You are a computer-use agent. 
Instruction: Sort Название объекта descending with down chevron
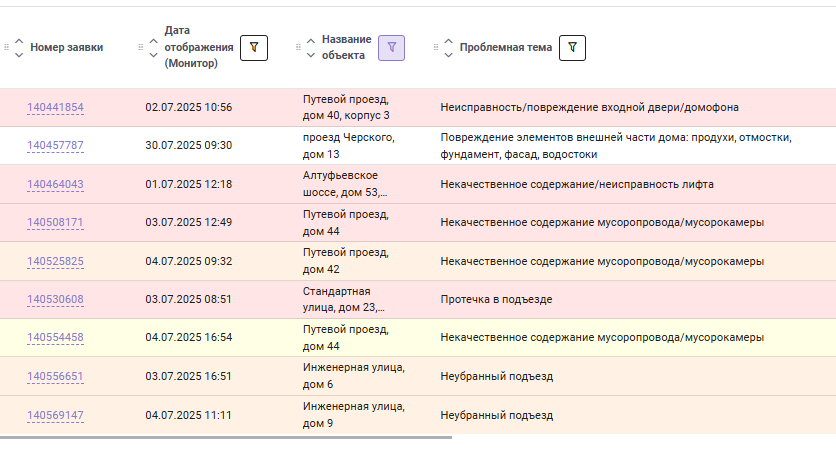[x=311, y=54]
